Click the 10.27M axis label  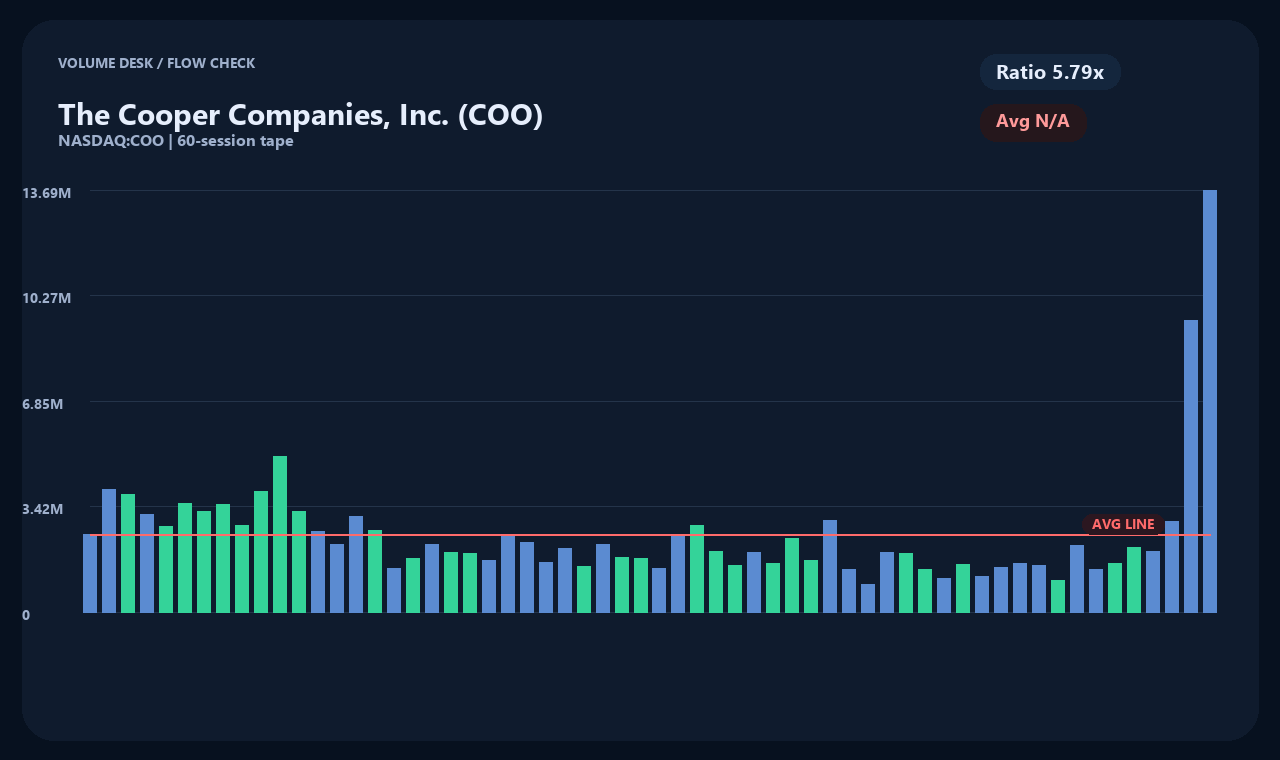click(x=47, y=298)
